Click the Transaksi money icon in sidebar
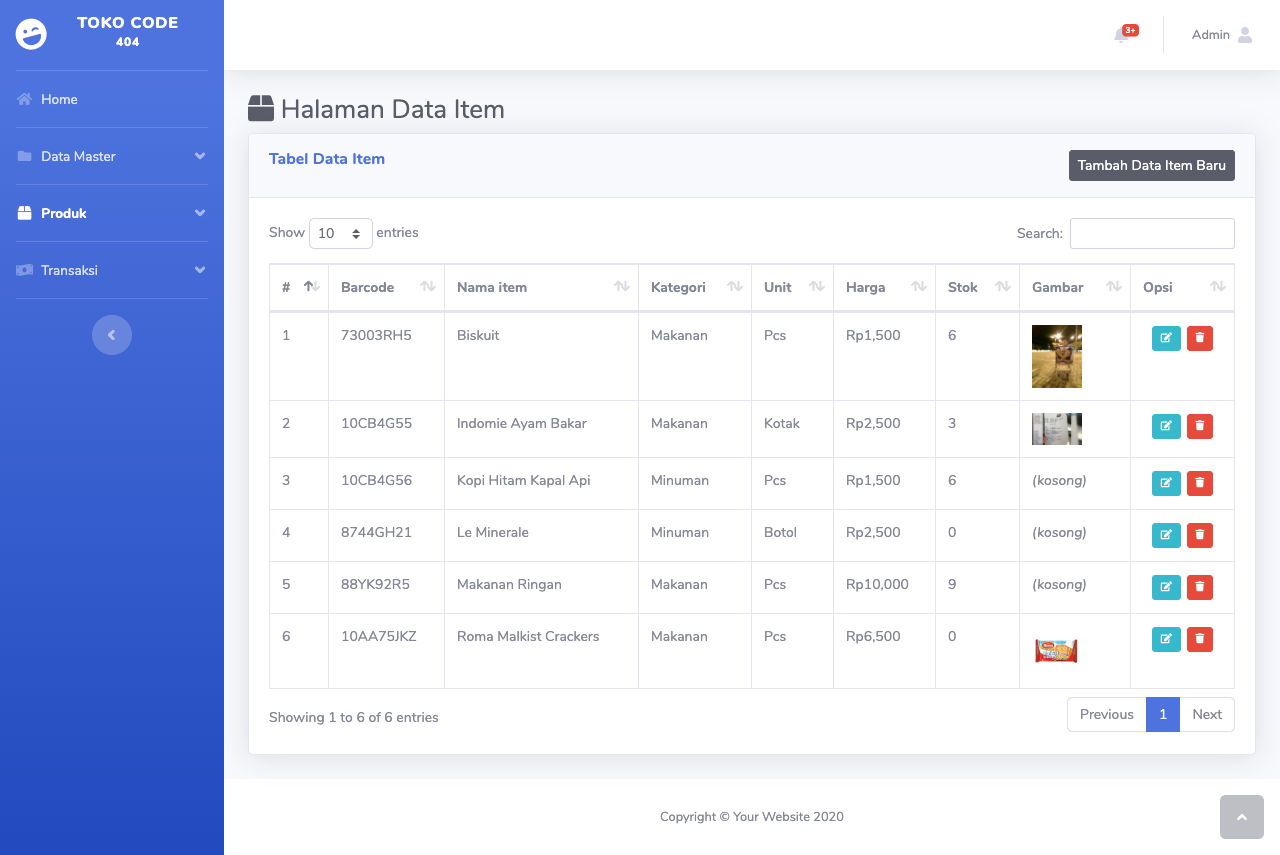 25,270
